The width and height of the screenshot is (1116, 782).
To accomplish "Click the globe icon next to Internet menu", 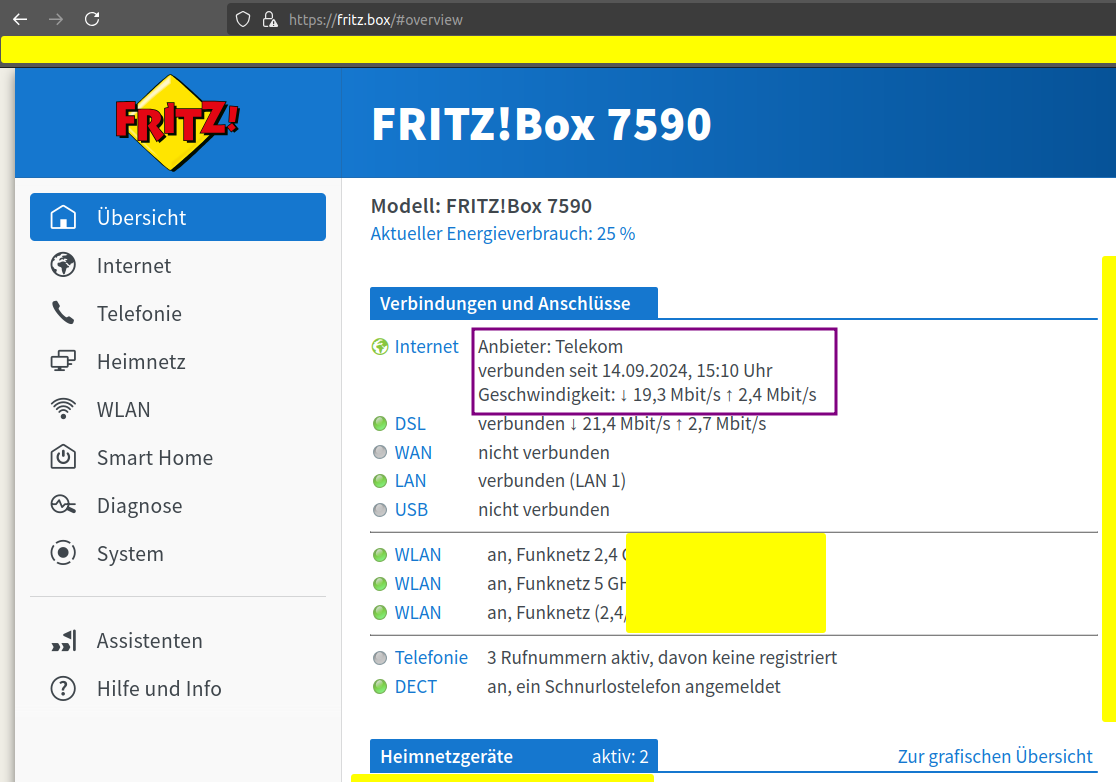I will coord(63,265).
